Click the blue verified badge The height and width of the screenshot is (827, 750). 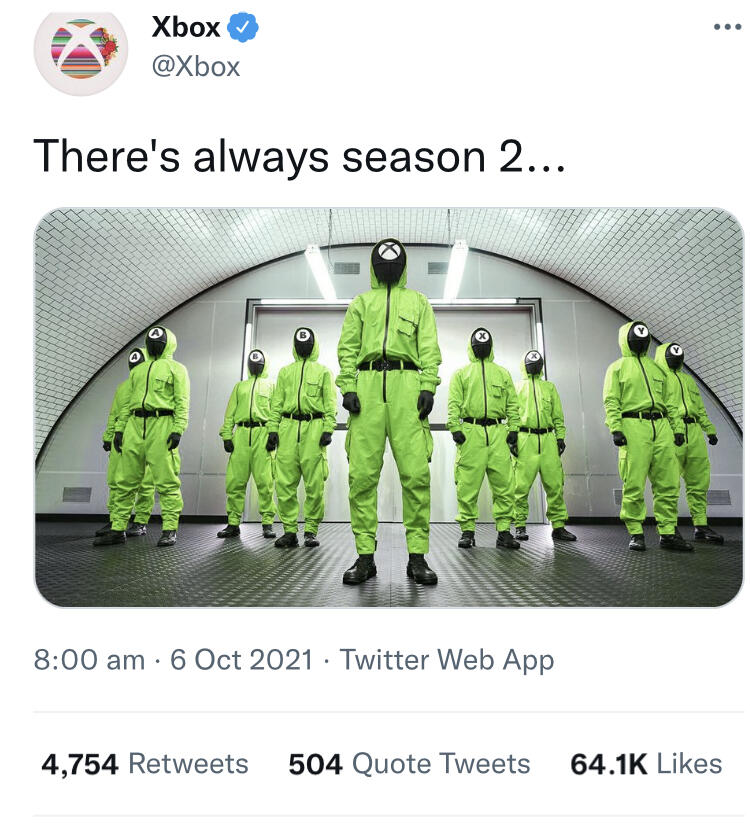click(243, 27)
